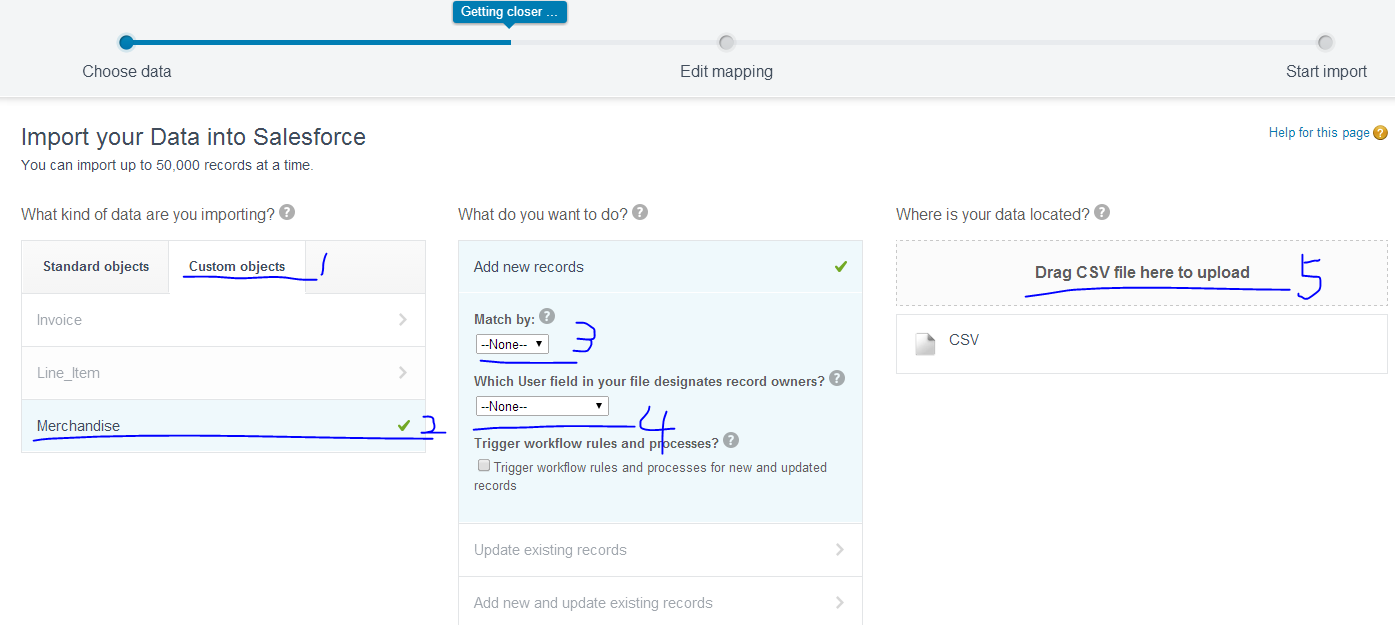Open Help for this page link
1395x625 pixels.
click(1319, 133)
